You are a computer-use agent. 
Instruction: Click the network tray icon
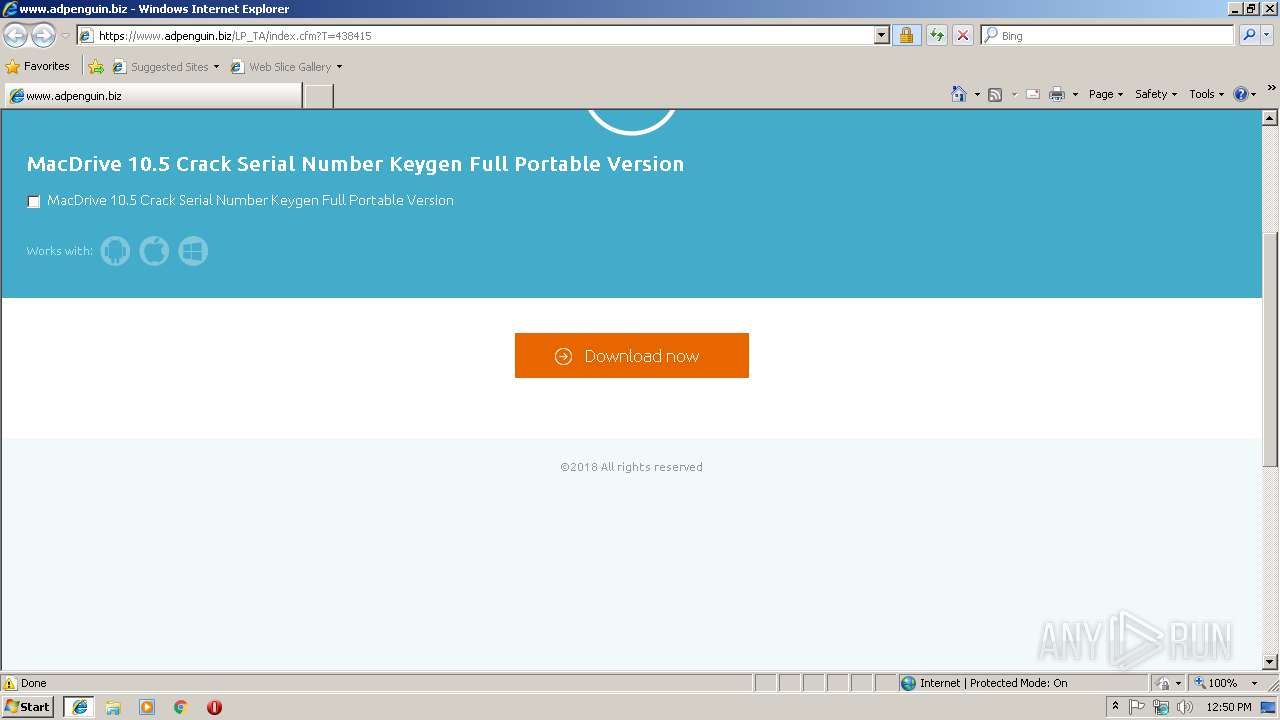tap(1161, 707)
